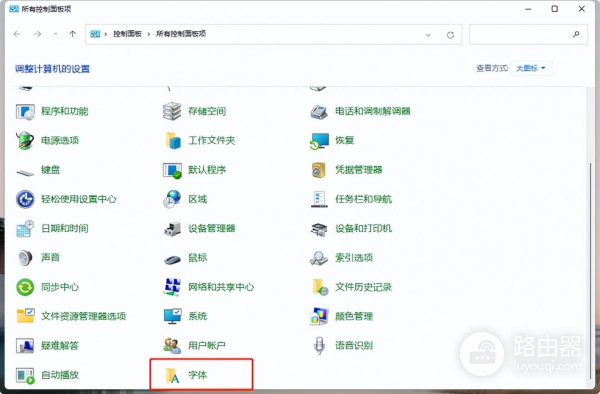Screen dimensions: 600x394
Task: Open the 设备和打印机 icon
Action: pyautogui.click(x=319, y=229)
